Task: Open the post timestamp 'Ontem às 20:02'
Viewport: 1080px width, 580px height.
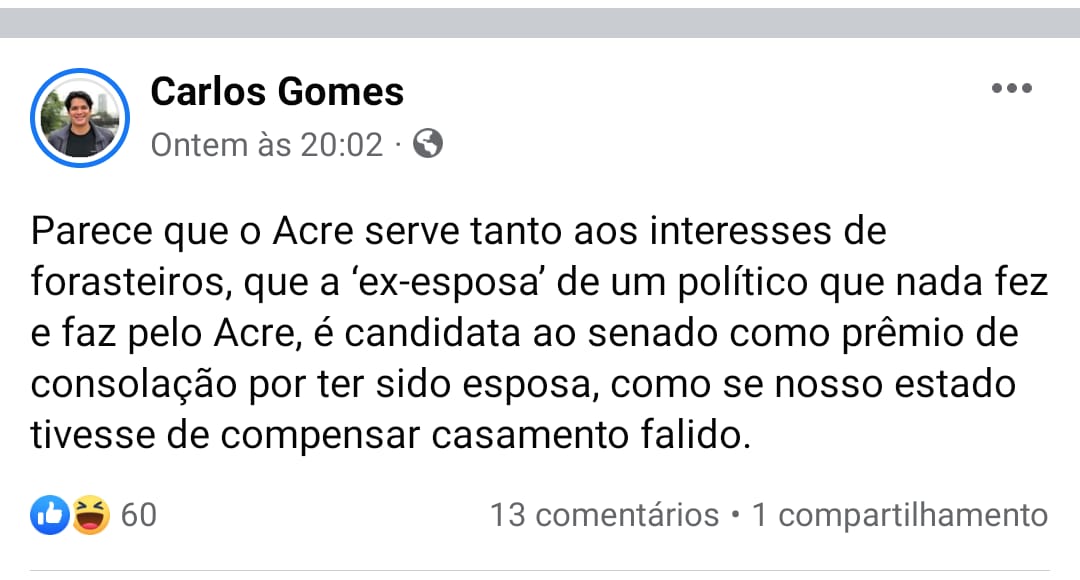Action: pyautogui.click(x=267, y=145)
